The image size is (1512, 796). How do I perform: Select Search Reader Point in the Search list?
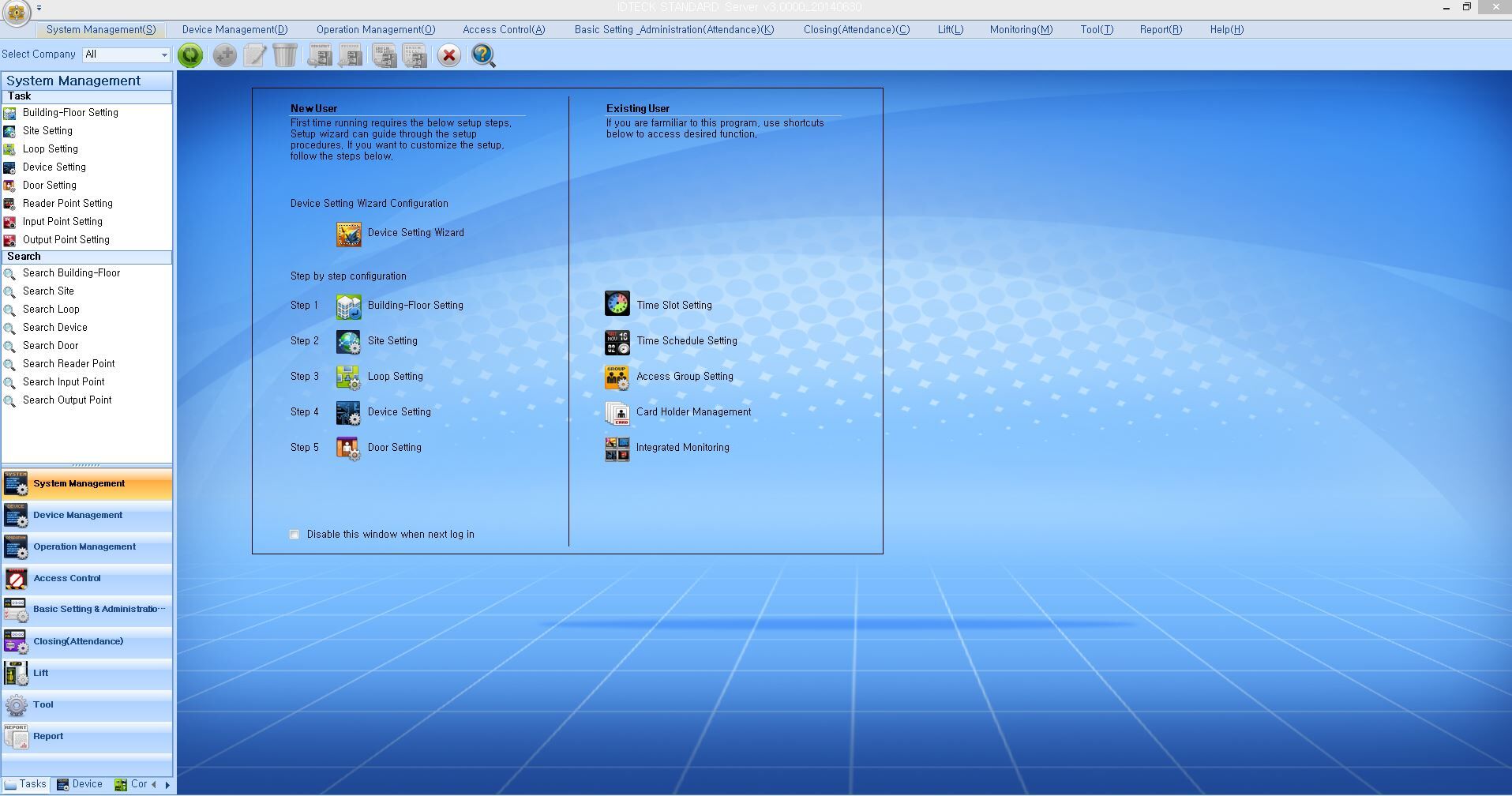[x=69, y=363]
